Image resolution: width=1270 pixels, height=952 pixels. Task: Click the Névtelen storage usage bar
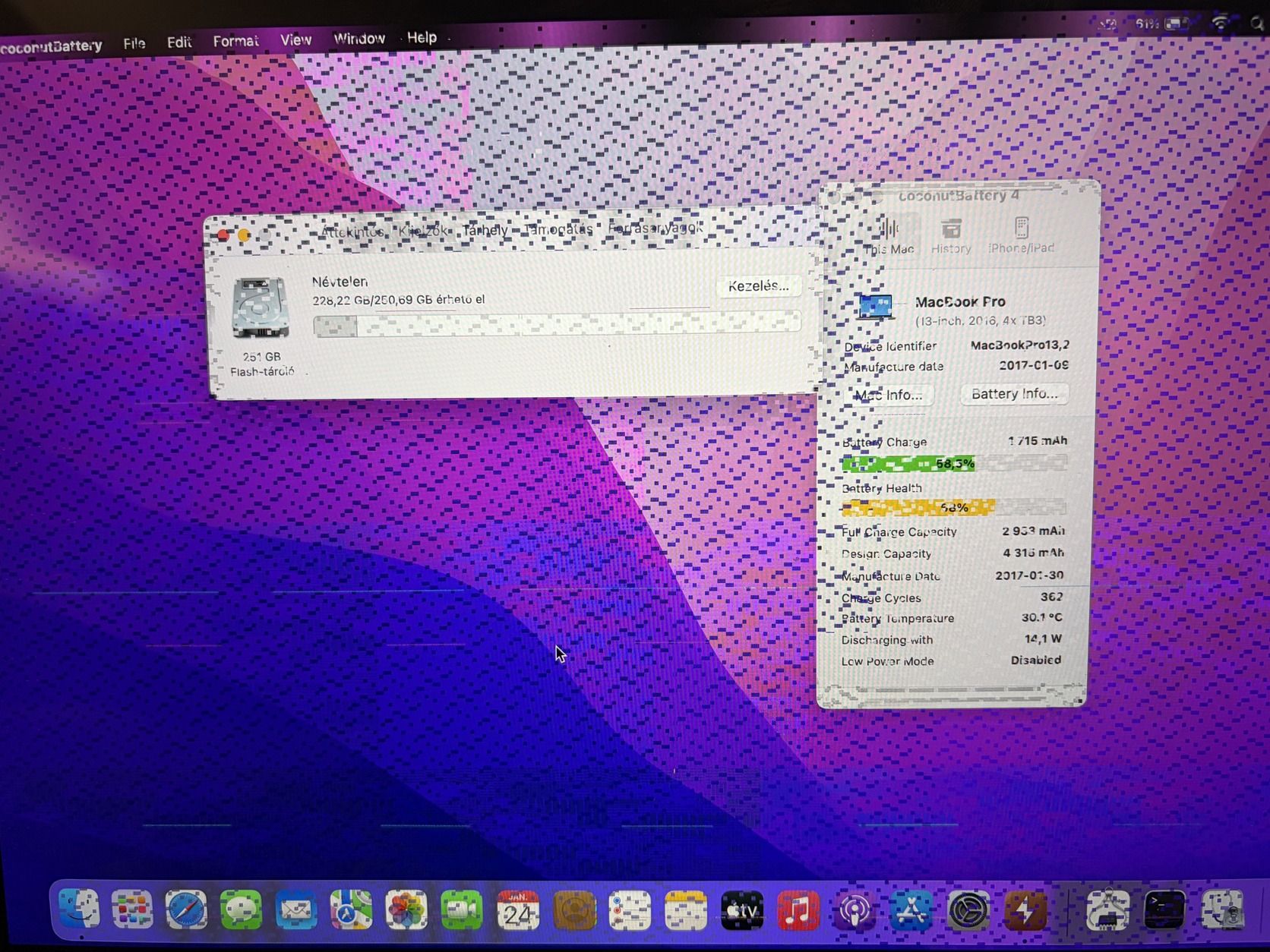coord(557,324)
